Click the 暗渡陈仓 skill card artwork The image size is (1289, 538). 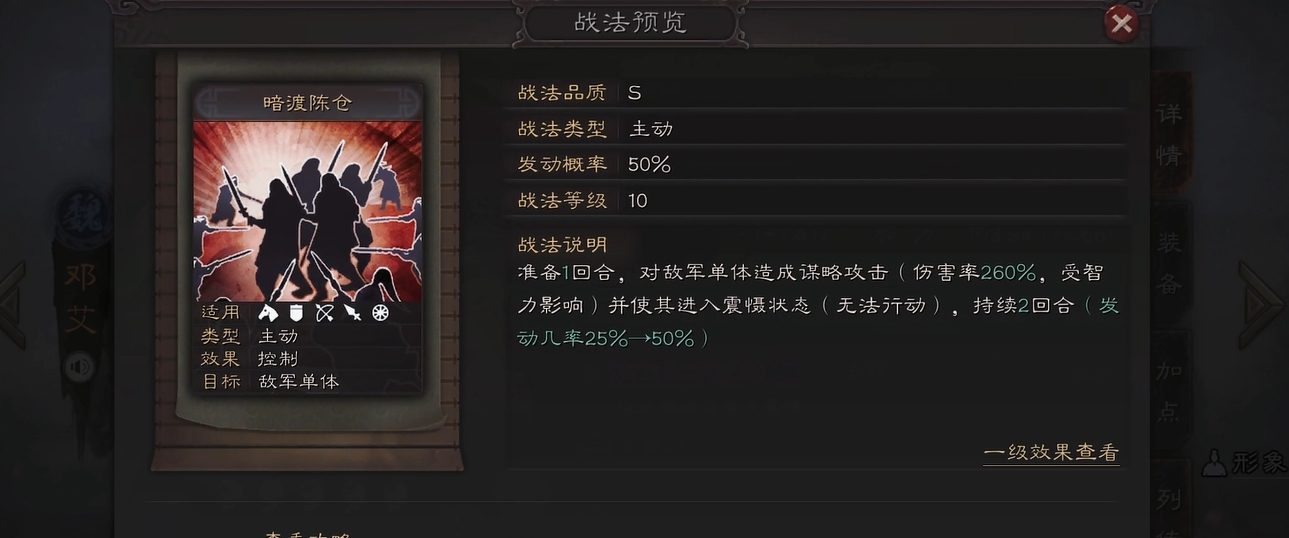point(307,211)
